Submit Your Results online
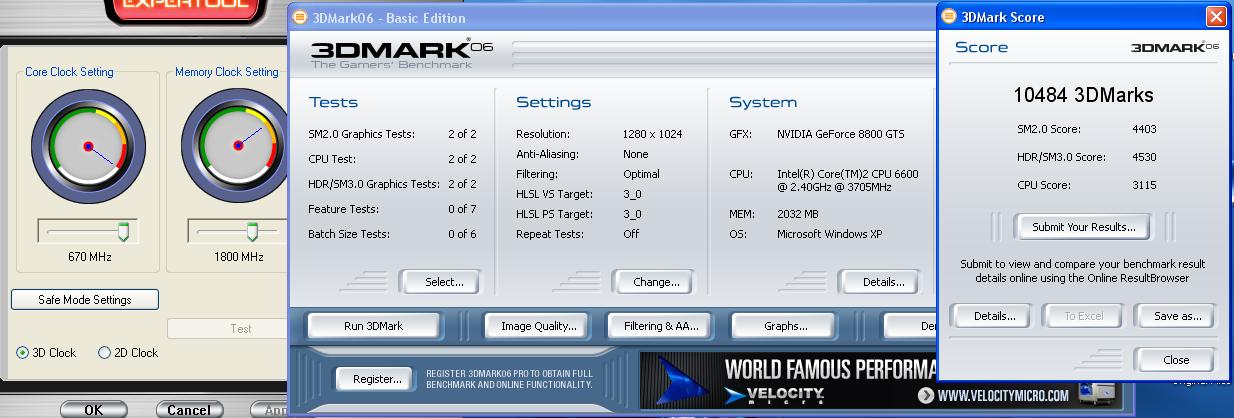The height and width of the screenshot is (418, 1234). [x=1084, y=227]
